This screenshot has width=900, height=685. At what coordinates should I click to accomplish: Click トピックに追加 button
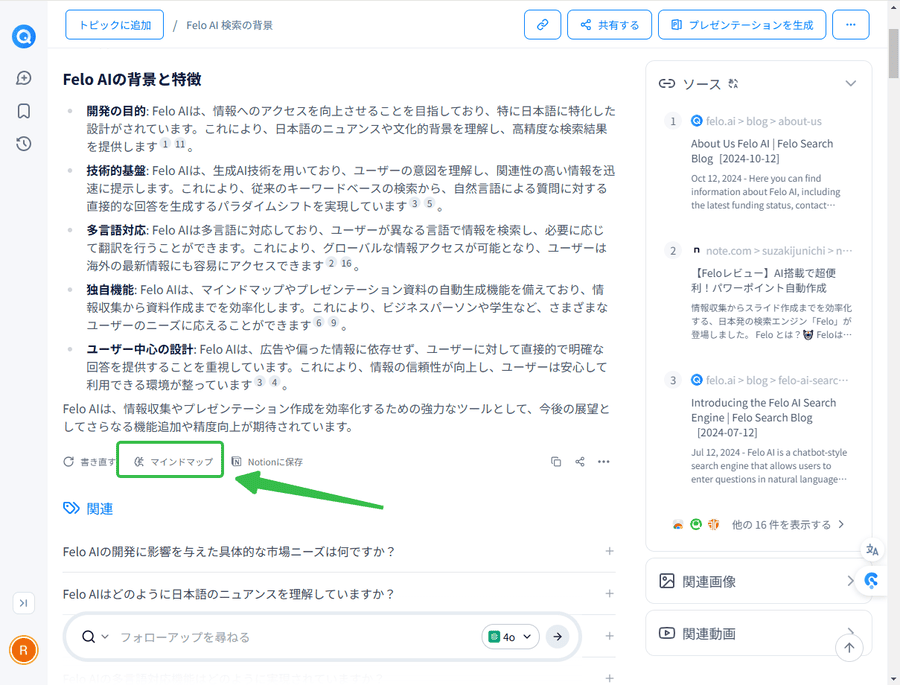[114, 25]
